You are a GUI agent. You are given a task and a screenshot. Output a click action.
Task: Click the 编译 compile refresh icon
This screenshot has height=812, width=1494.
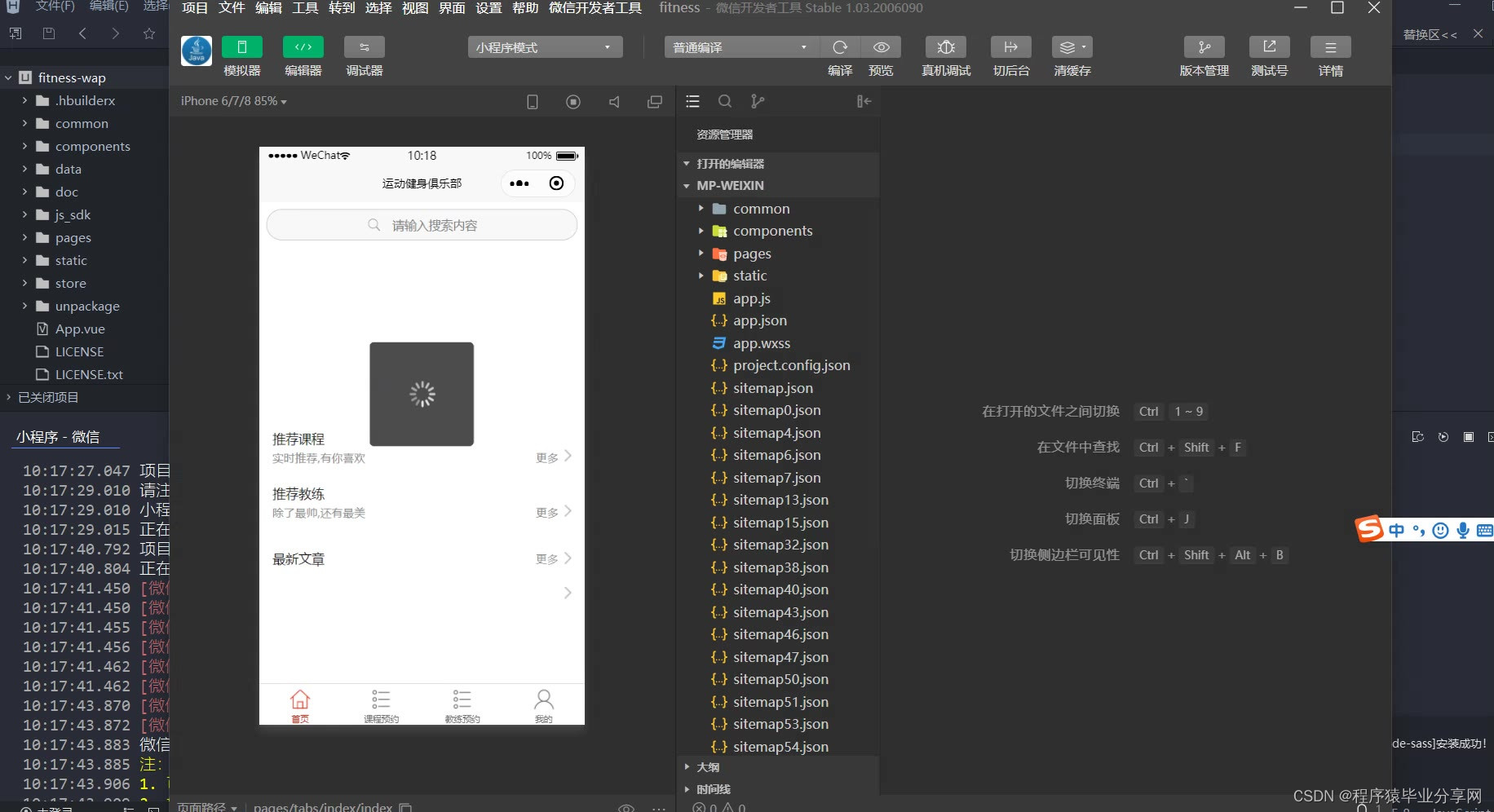click(840, 47)
